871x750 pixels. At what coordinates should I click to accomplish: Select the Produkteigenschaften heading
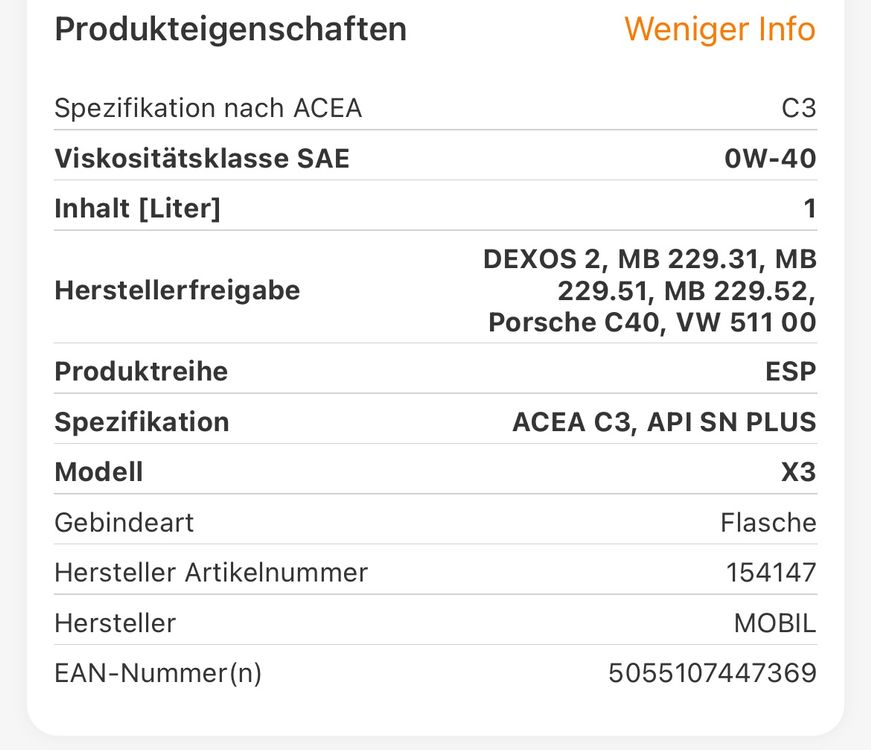(230, 30)
